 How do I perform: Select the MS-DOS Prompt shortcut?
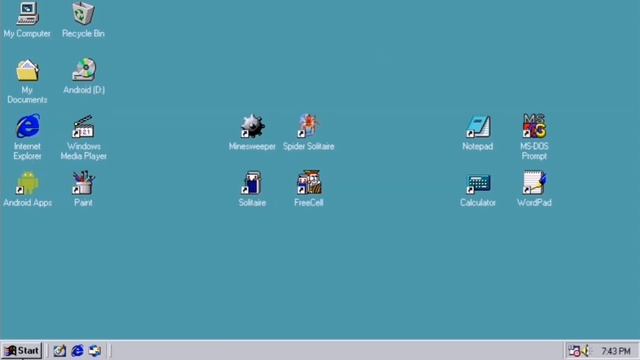click(x=534, y=126)
